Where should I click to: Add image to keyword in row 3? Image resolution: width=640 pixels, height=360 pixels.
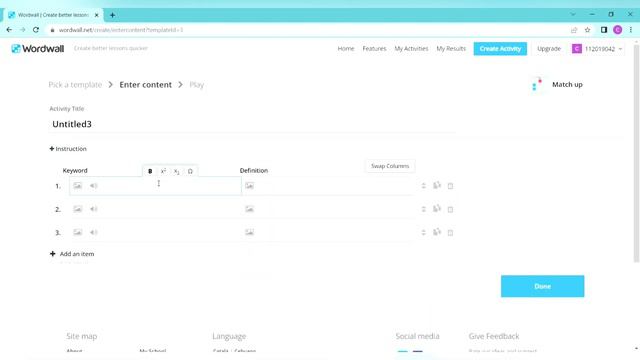pyautogui.click(x=78, y=232)
